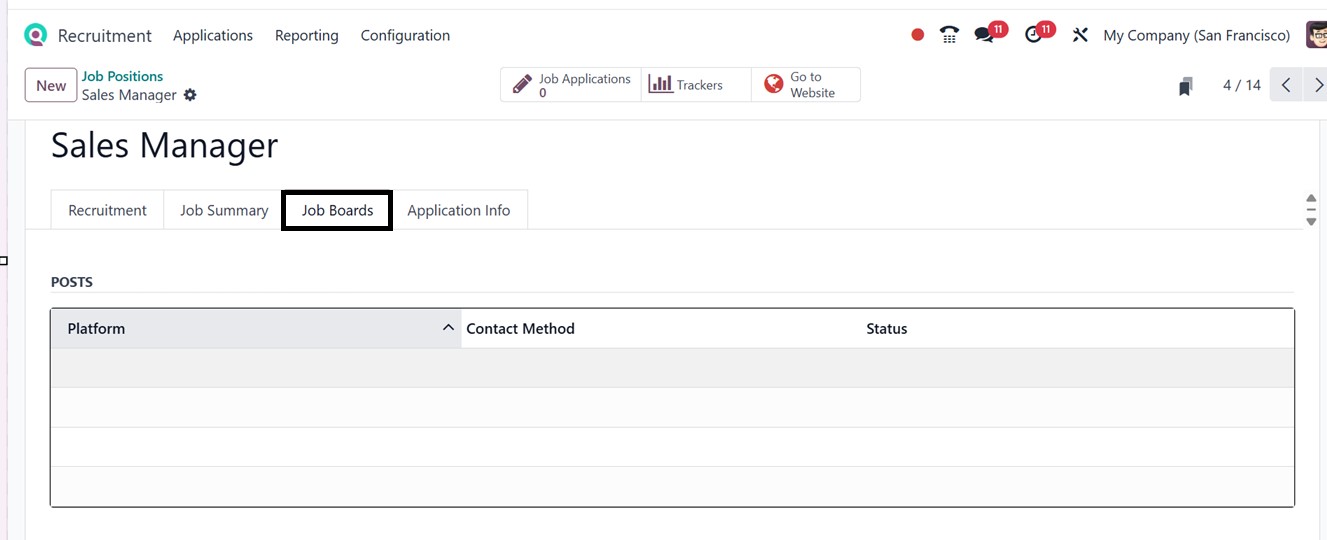Open the activities clock icon

click(1034, 35)
